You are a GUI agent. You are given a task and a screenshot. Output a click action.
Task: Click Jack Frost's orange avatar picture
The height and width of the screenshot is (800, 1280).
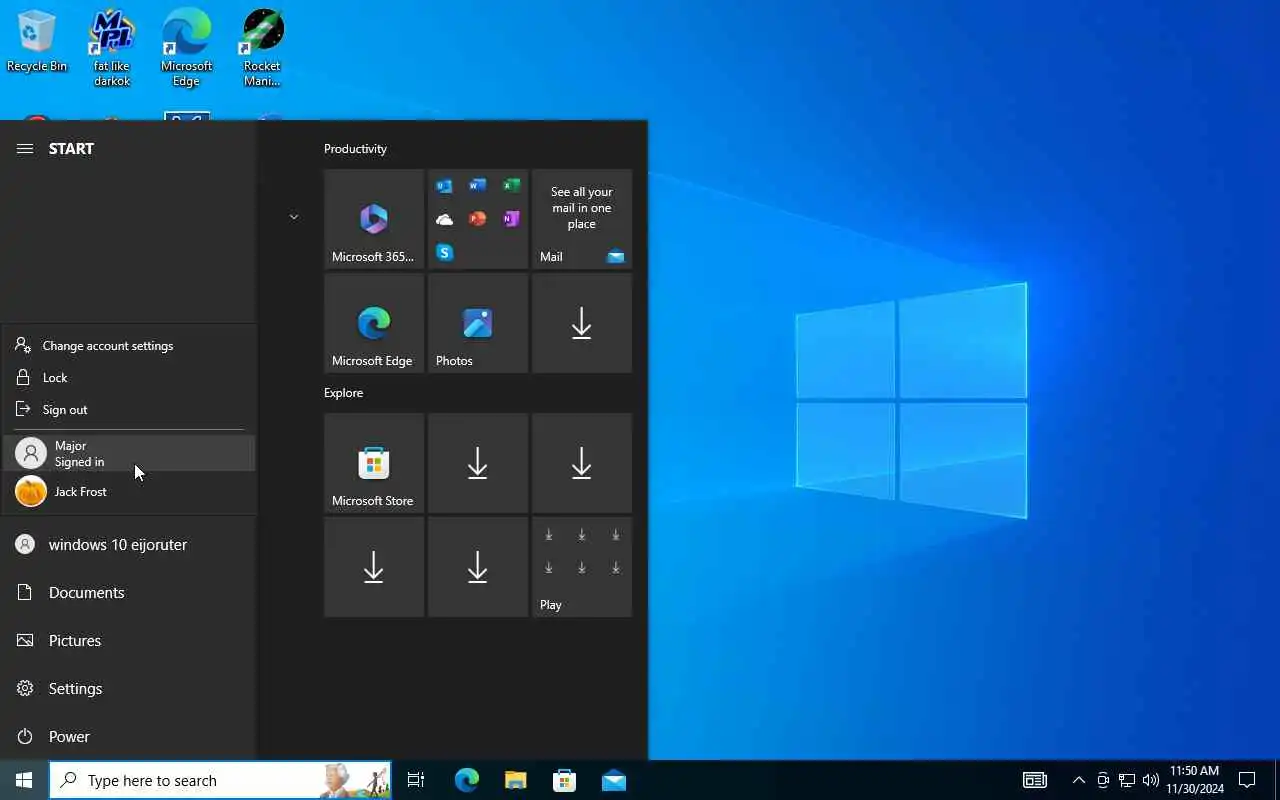pyautogui.click(x=31, y=491)
